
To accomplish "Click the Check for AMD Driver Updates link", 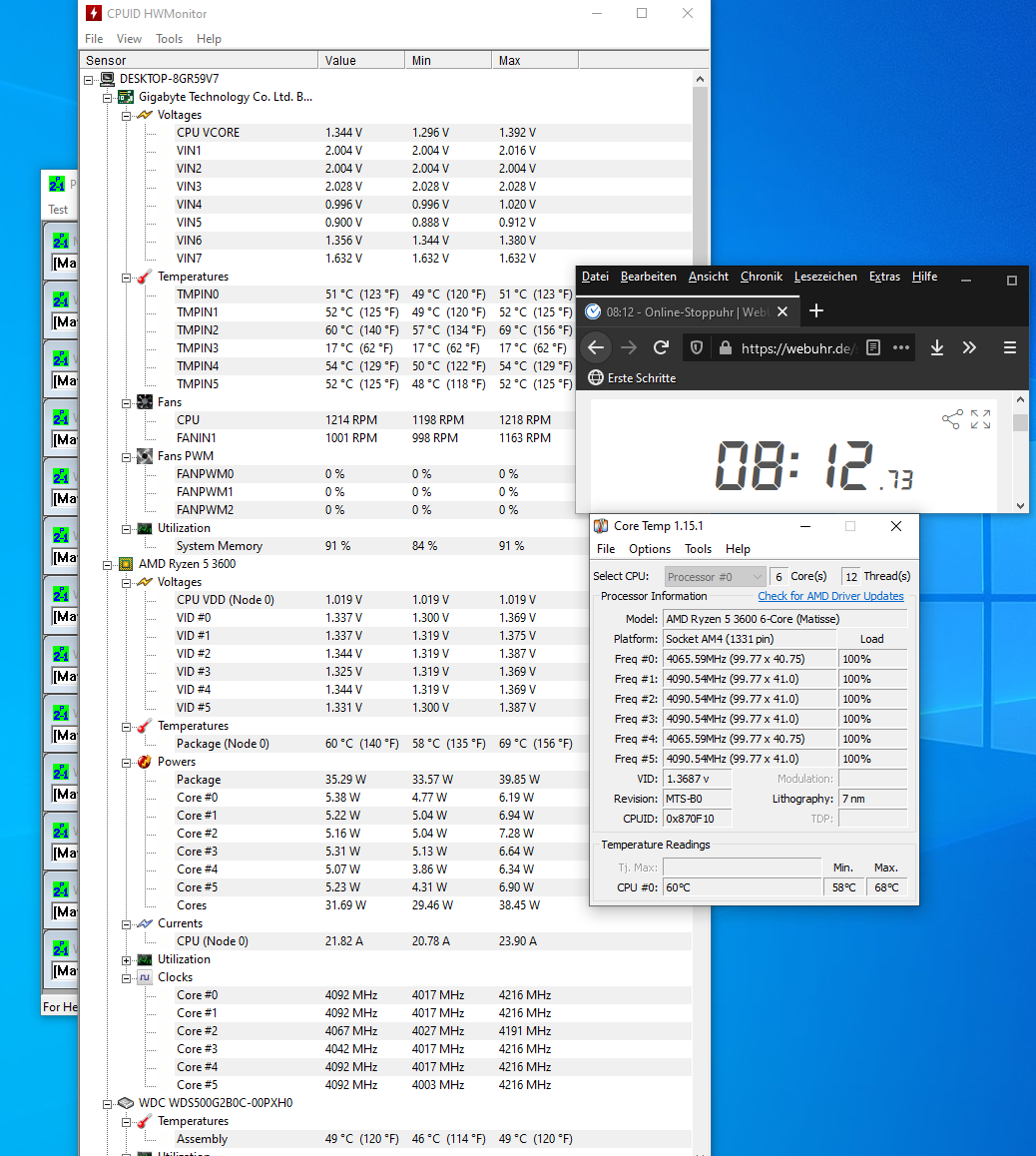I will click(830, 596).
